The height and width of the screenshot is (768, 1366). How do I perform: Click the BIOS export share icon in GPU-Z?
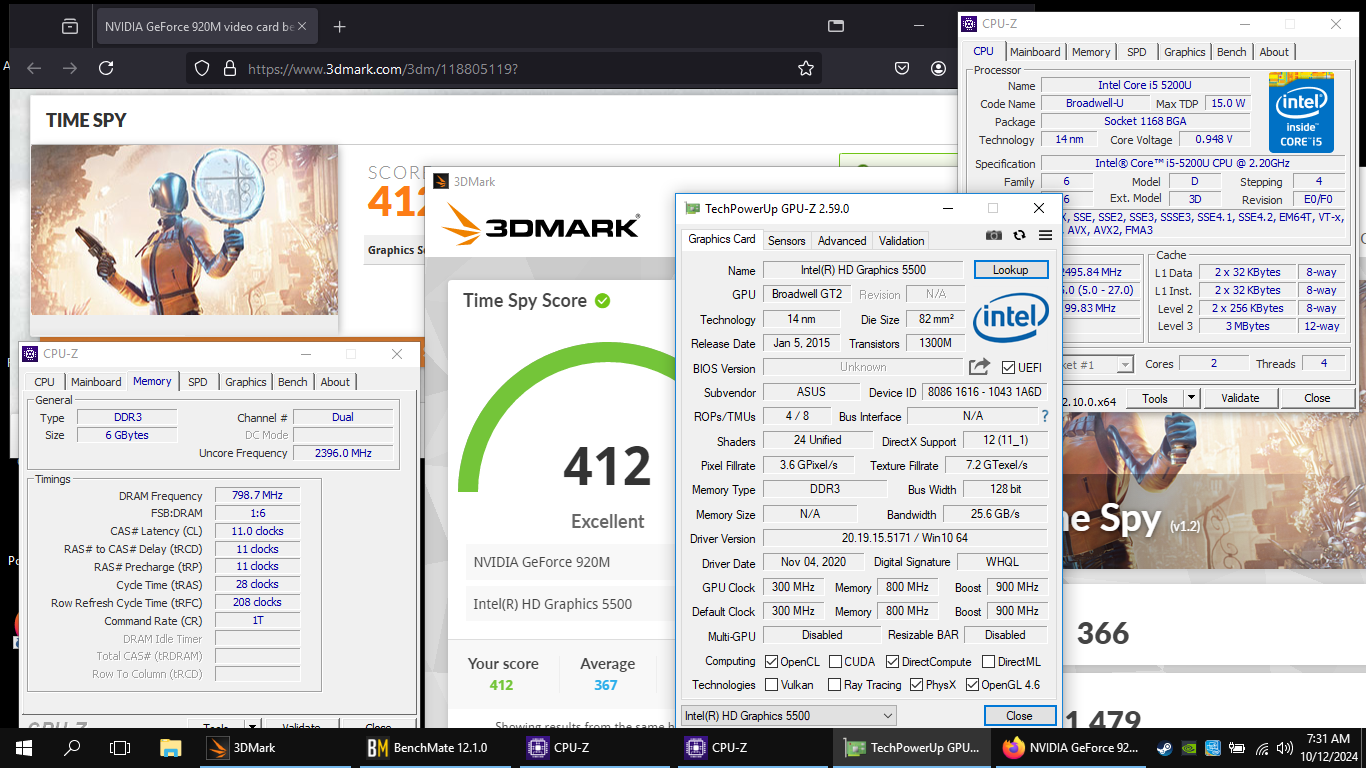pos(980,367)
